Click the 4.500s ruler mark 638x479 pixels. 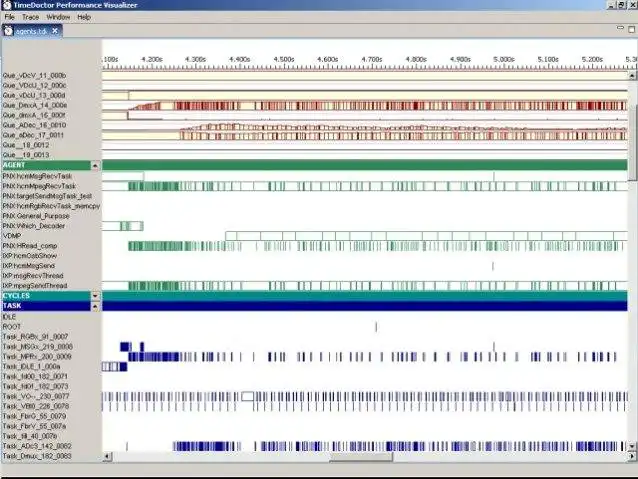coord(284,59)
